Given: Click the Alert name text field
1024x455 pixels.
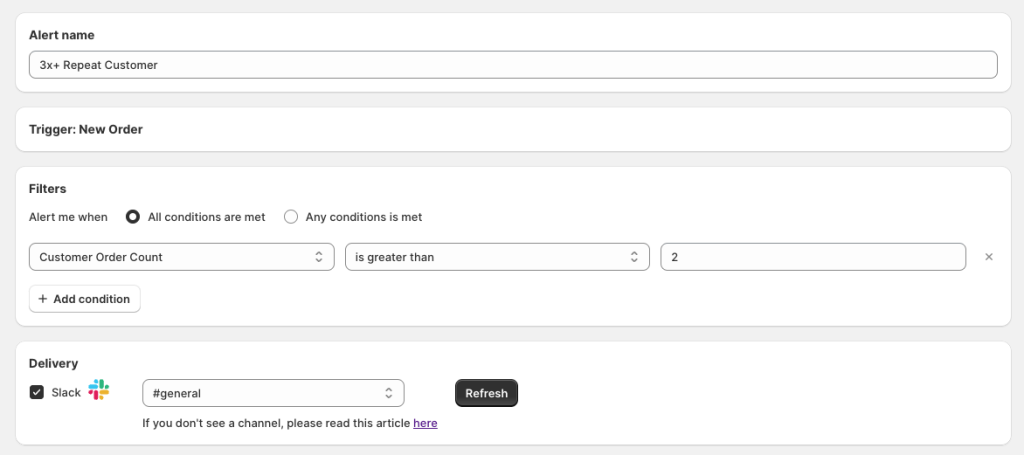Looking at the screenshot, I should tap(513, 65).
